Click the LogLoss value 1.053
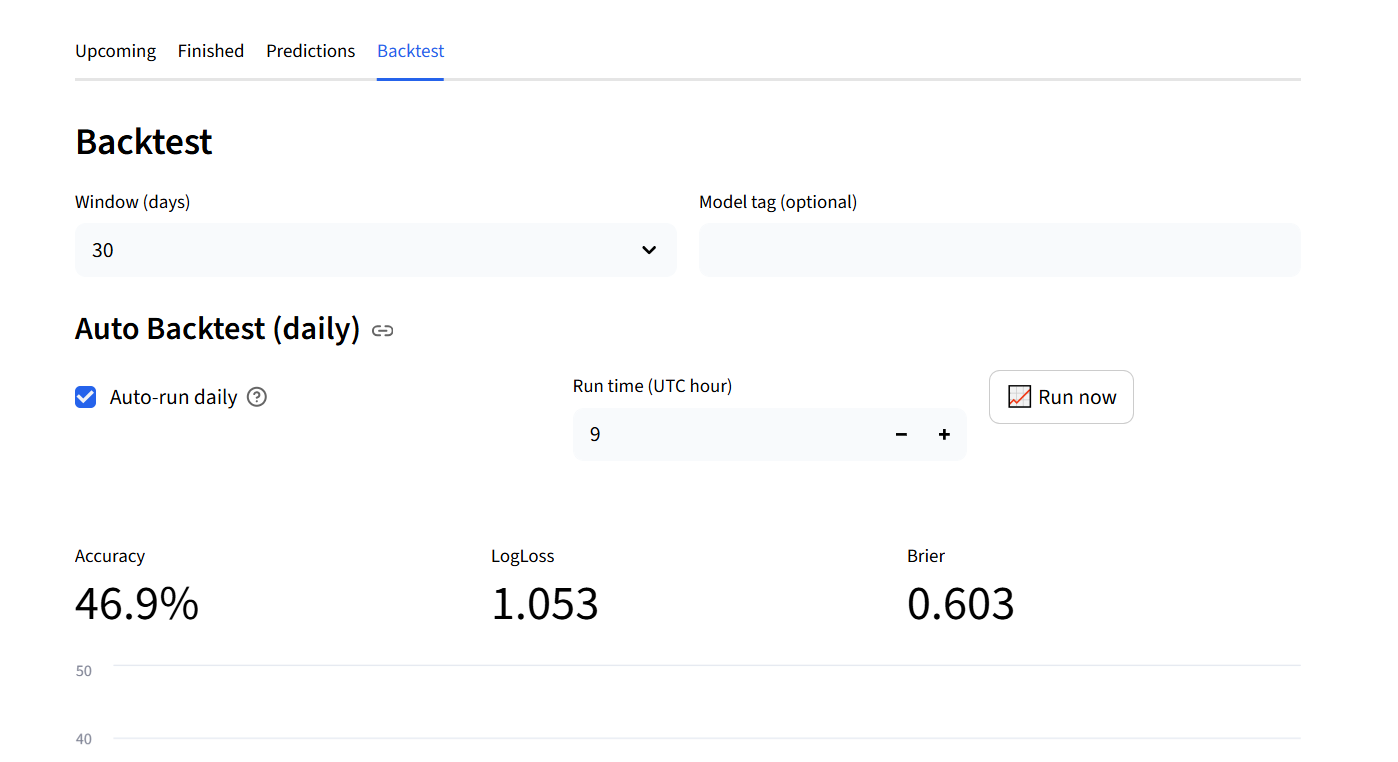This screenshot has width=1398, height=762. click(544, 604)
